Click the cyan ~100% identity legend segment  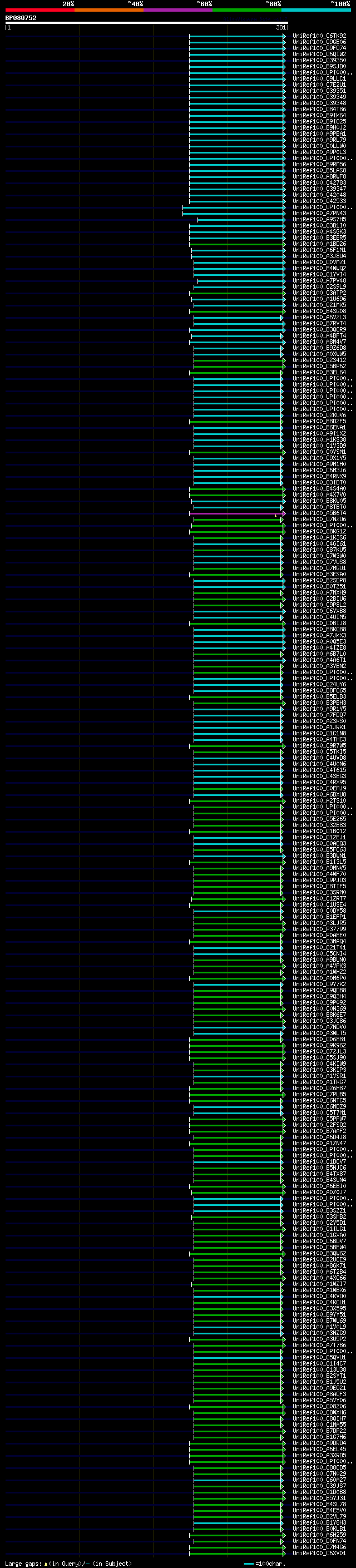pos(316,11)
